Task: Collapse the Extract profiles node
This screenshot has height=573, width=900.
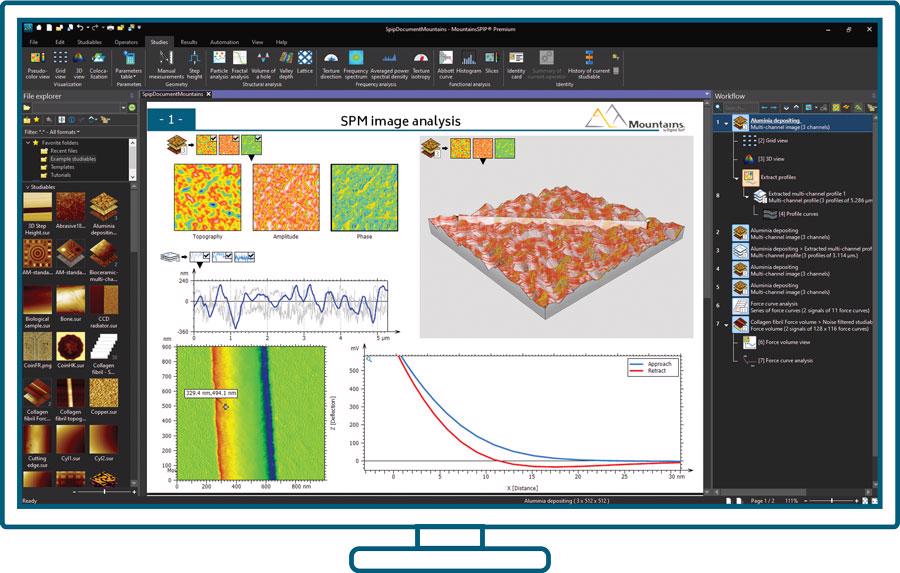Action: (x=736, y=179)
